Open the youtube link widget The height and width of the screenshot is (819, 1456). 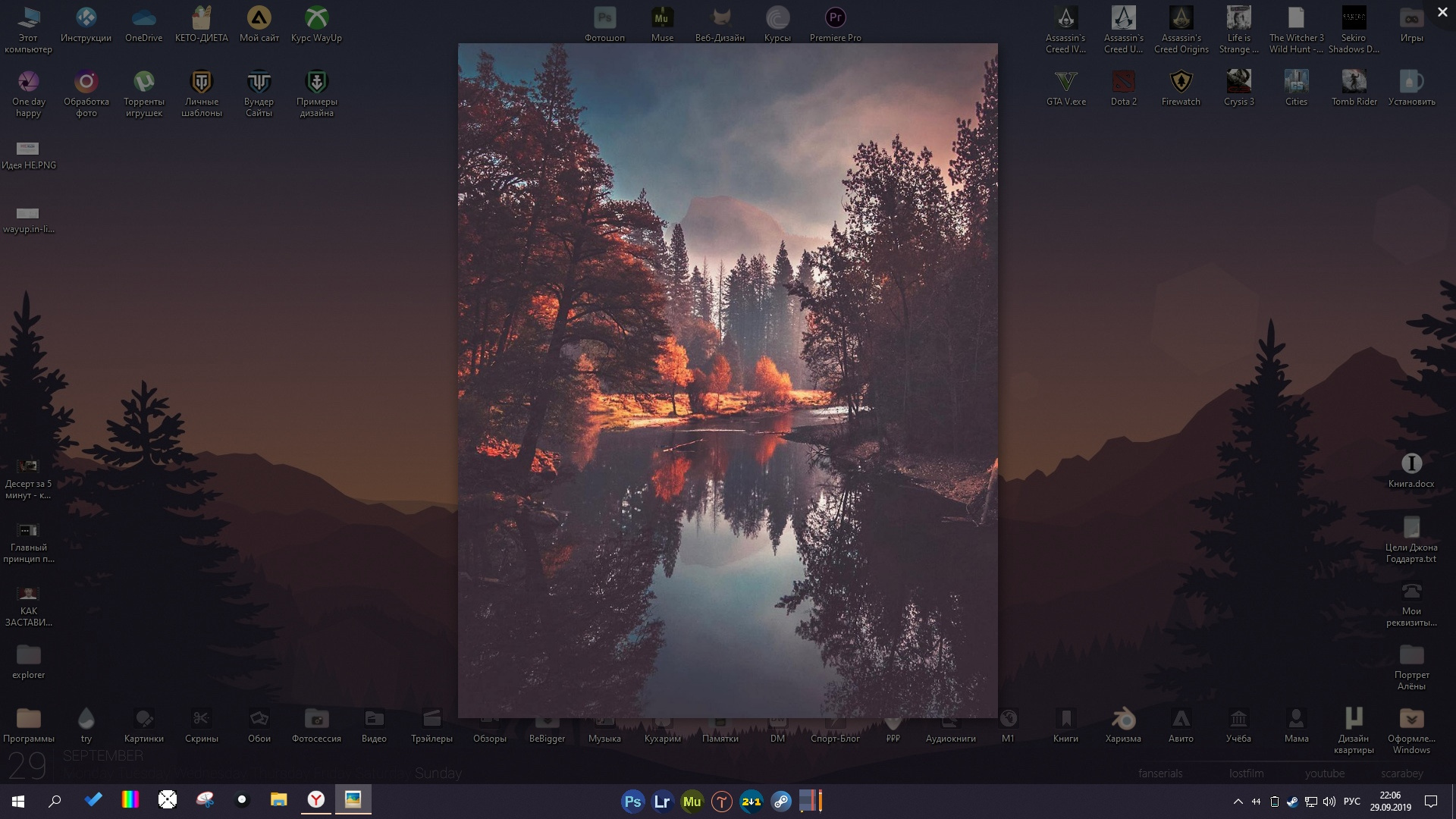(x=1325, y=773)
